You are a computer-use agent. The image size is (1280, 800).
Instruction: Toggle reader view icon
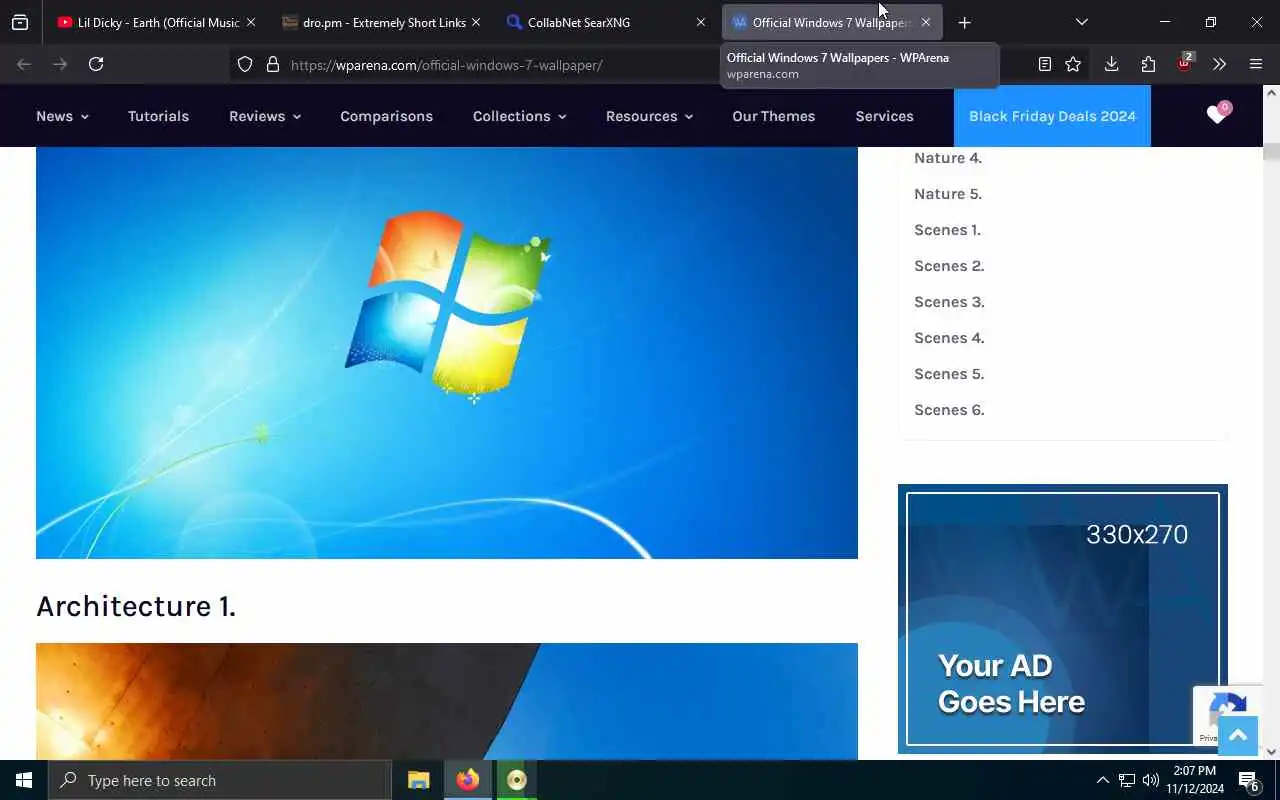pyautogui.click(x=1044, y=64)
